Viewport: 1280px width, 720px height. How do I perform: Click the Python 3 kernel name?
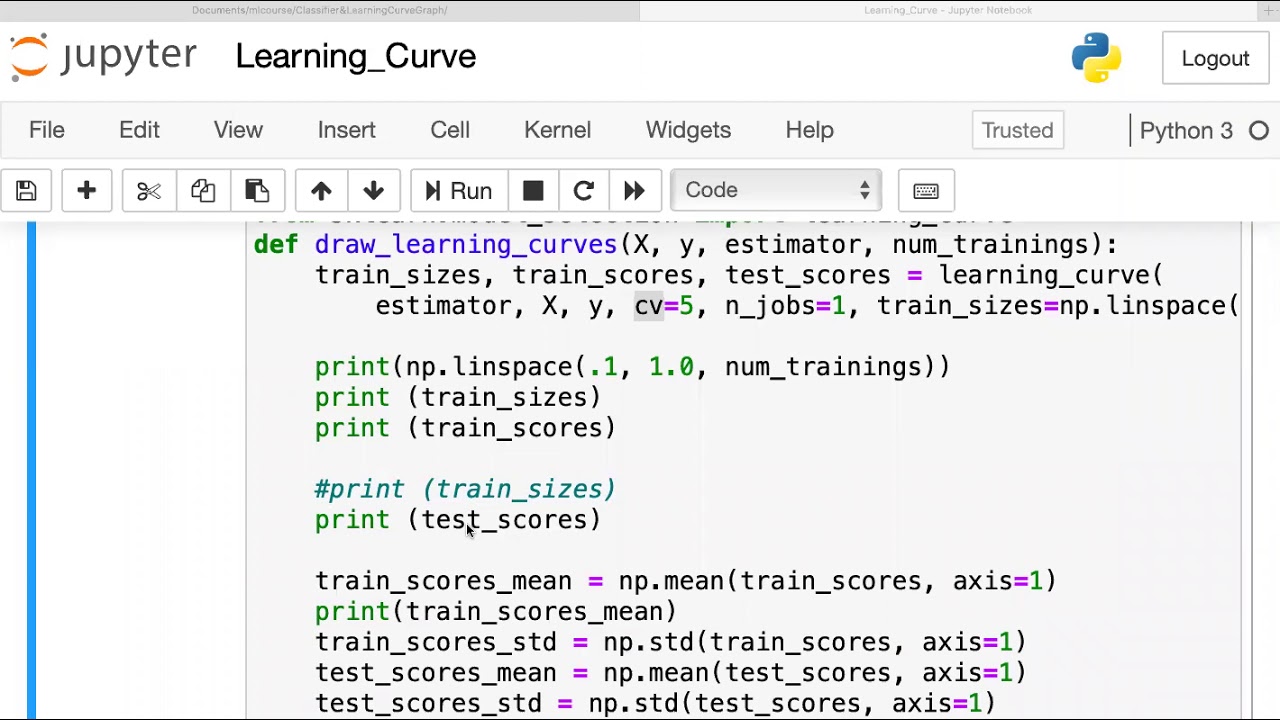(x=1186, y=131)
